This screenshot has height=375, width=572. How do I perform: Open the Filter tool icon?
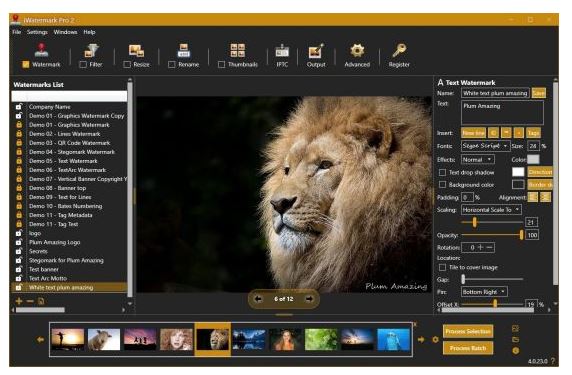pos(91,50)
